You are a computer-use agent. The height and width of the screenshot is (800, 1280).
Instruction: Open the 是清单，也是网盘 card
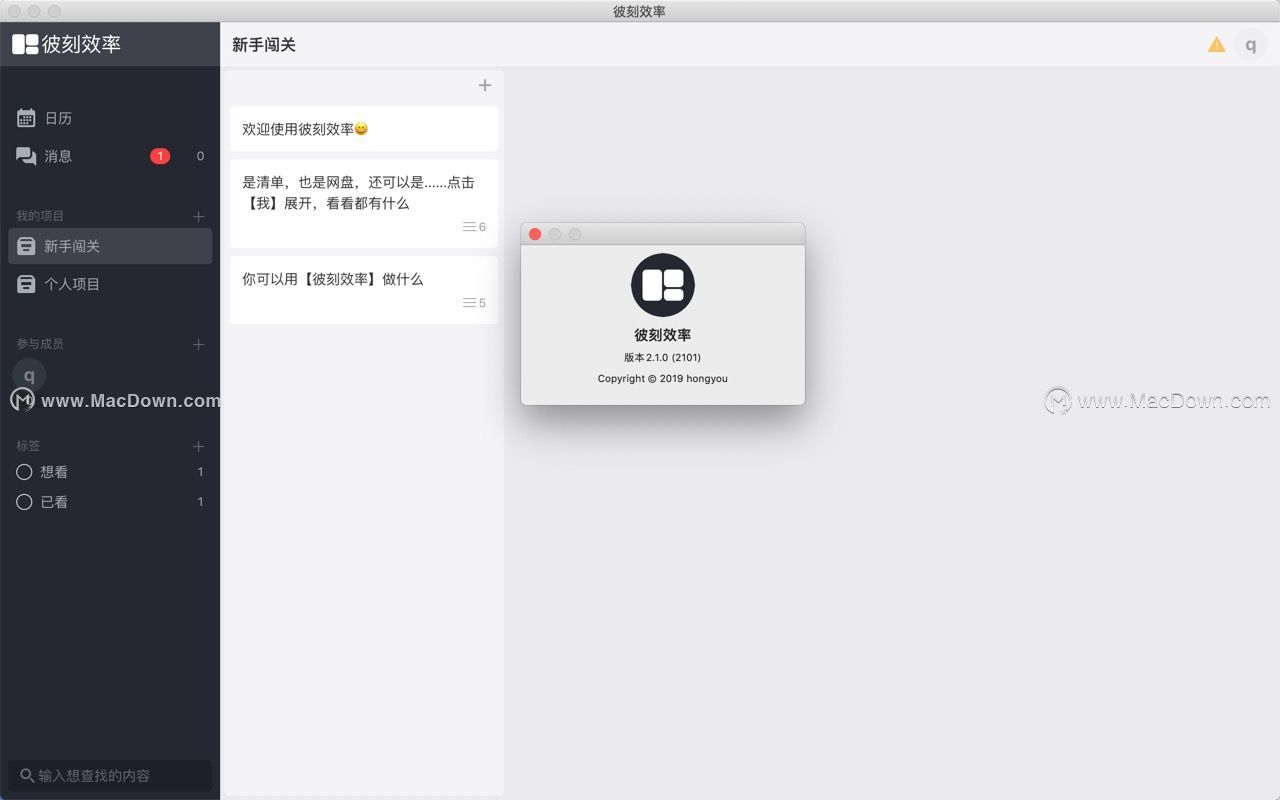pos(364,203)
